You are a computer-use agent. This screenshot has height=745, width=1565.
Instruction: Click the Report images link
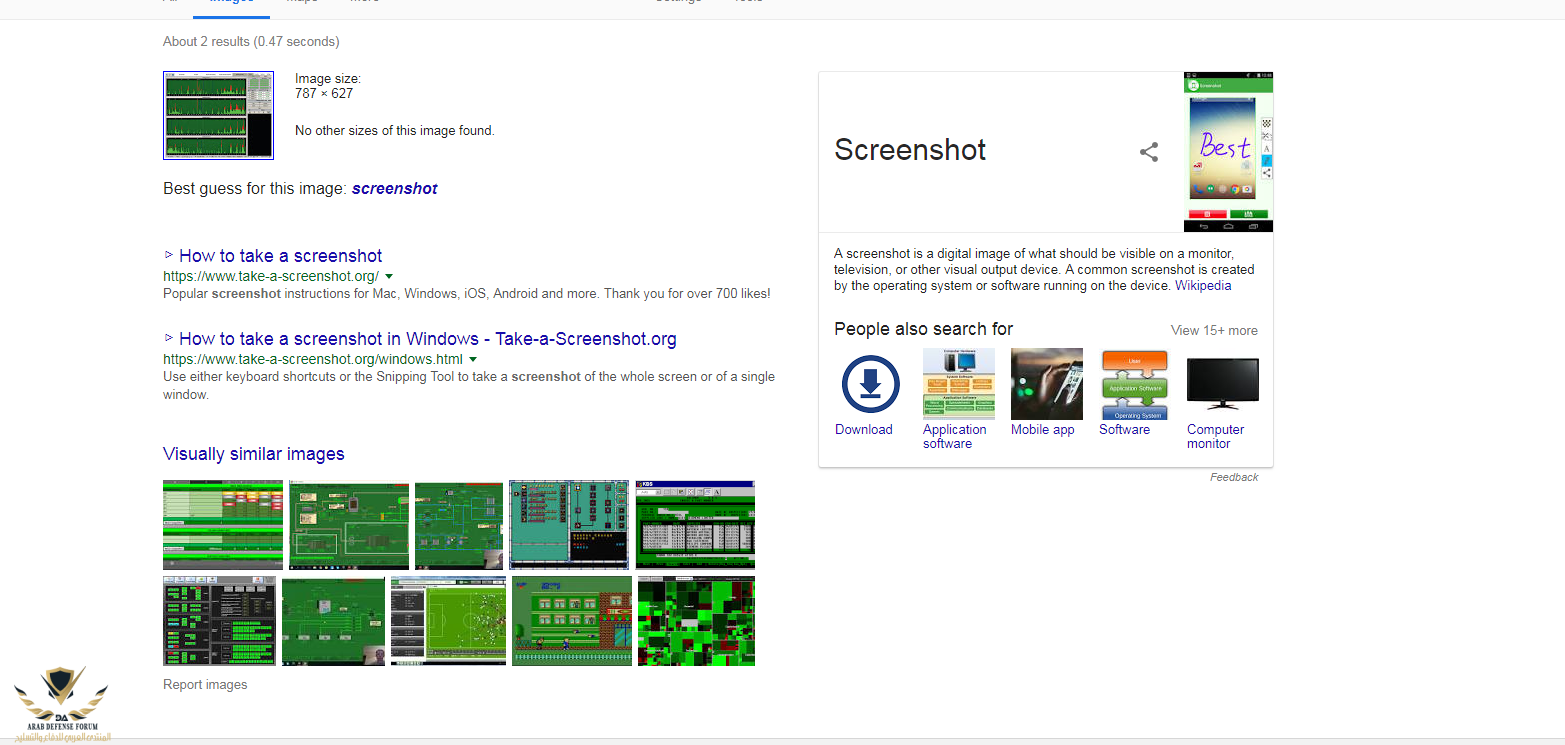point(205,685)
